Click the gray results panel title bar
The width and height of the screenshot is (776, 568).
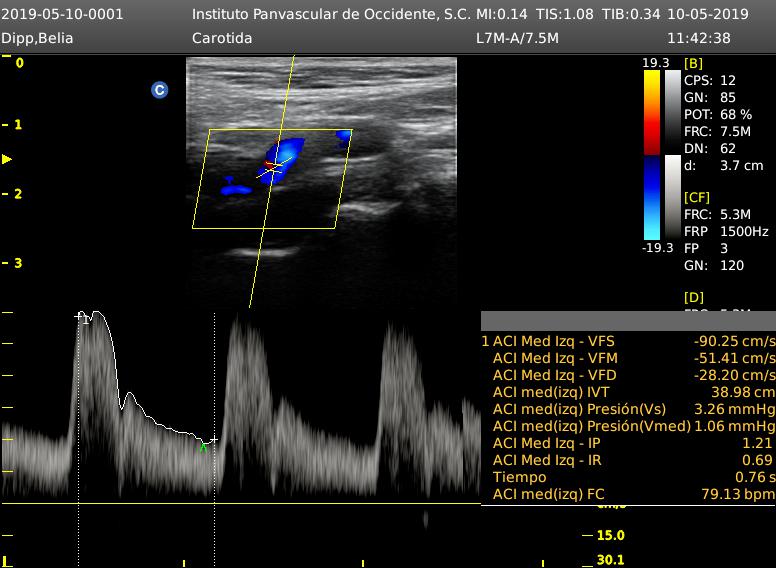click(x=627, y=321)
